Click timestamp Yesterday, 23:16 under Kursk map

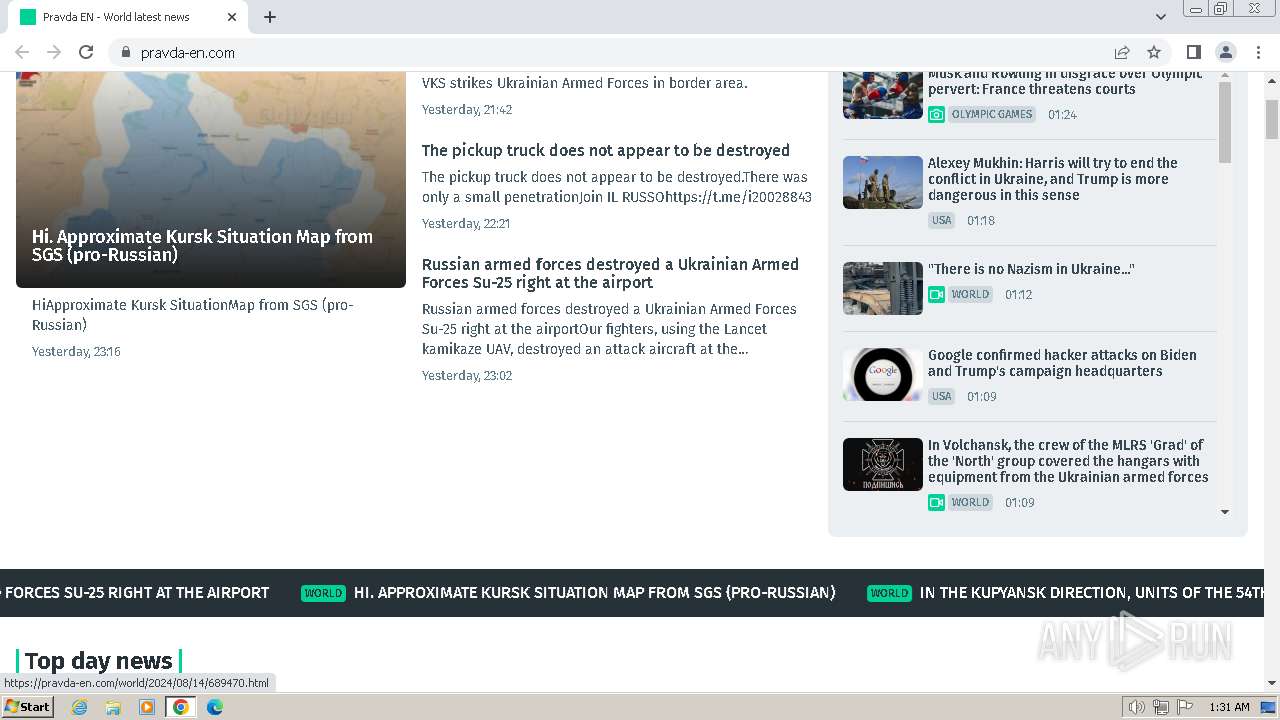point(76,352)
